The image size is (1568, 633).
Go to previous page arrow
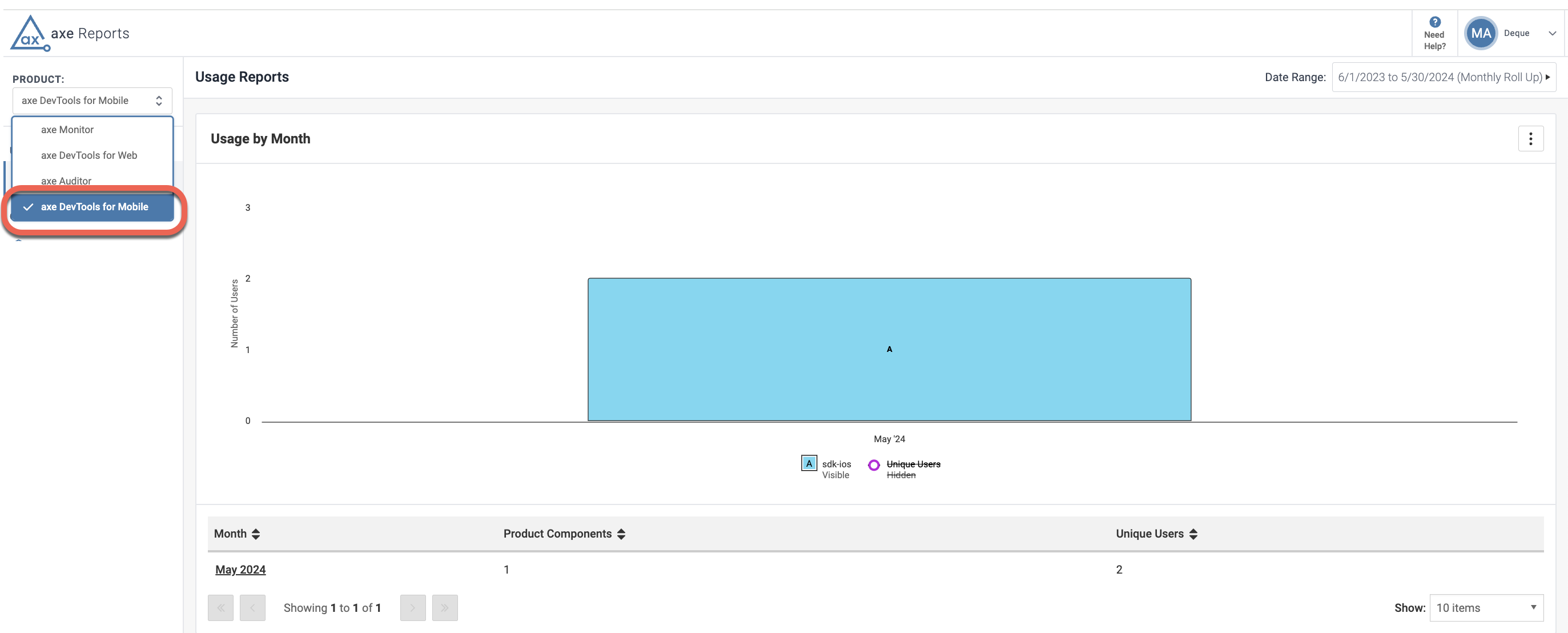pyautogui.click(x=252, y=607)
